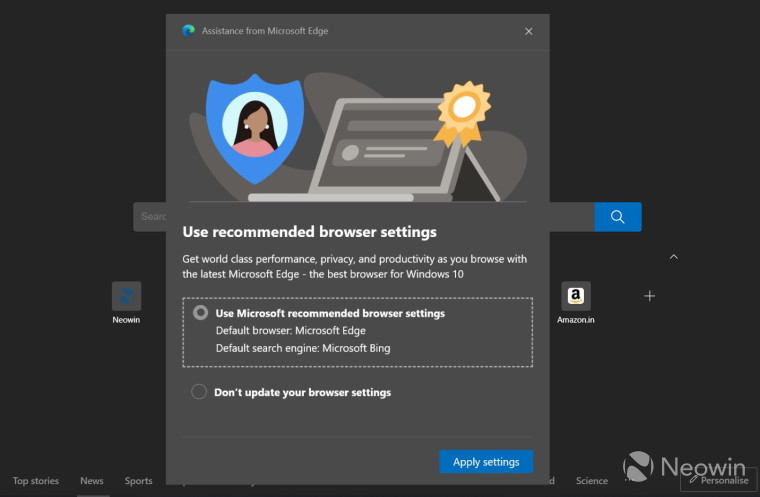Viewport: 760px width, 497px height.
Task: Collapse quick links with the chevron arrow
Action: [x=674, y=257]
